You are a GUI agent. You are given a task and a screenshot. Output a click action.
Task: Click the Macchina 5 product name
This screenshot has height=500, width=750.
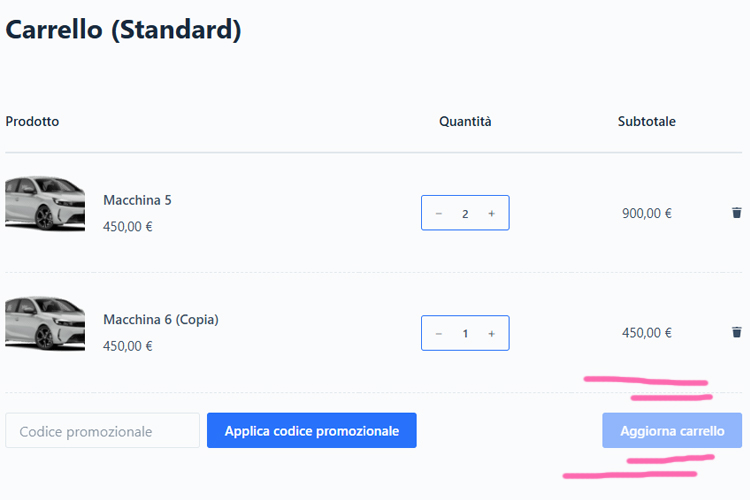pos(137,200)
